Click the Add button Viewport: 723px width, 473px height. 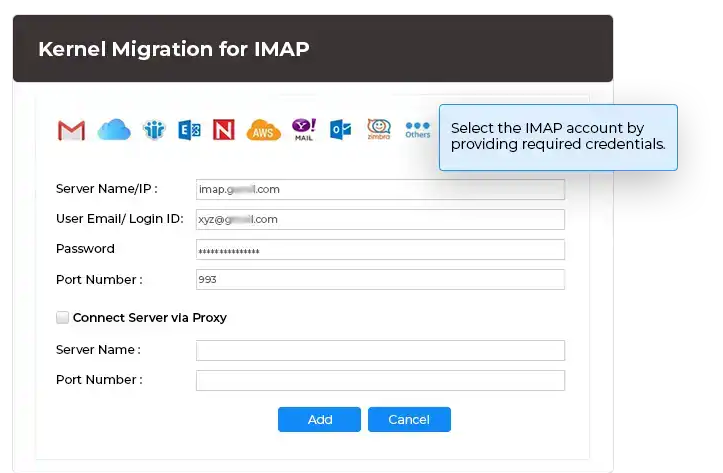pos(319,419)
